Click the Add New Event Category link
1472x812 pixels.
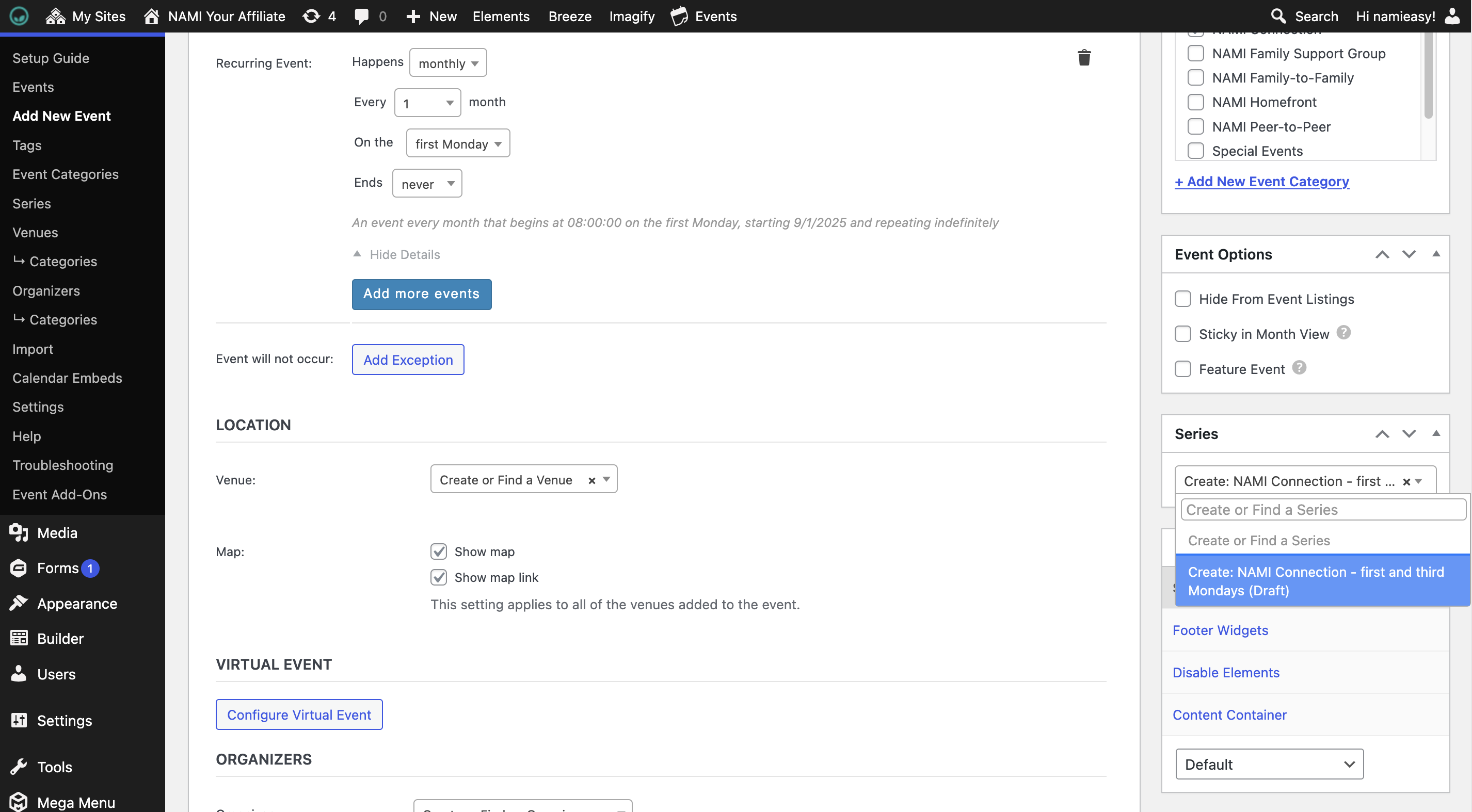[1261, 182]
